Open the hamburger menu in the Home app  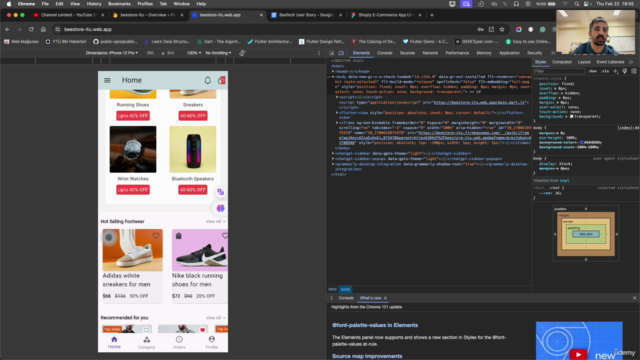pos(107,80)
